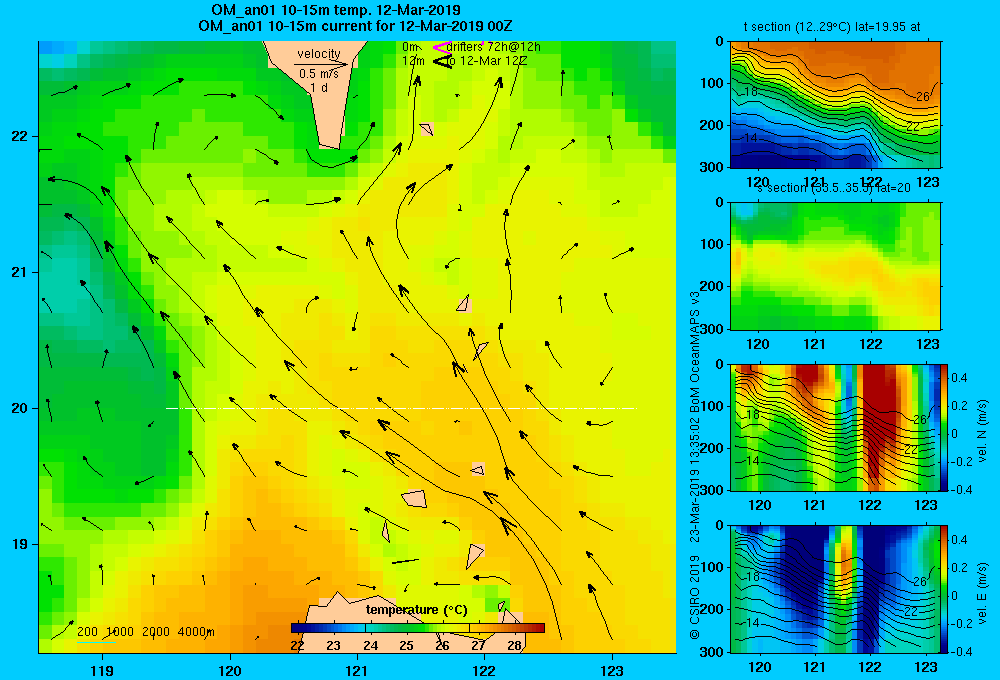This screenshot has height=680, width=1000.
Task: Click the '-0.4' tick on vel. E colorbar
Action: (961, 651)
